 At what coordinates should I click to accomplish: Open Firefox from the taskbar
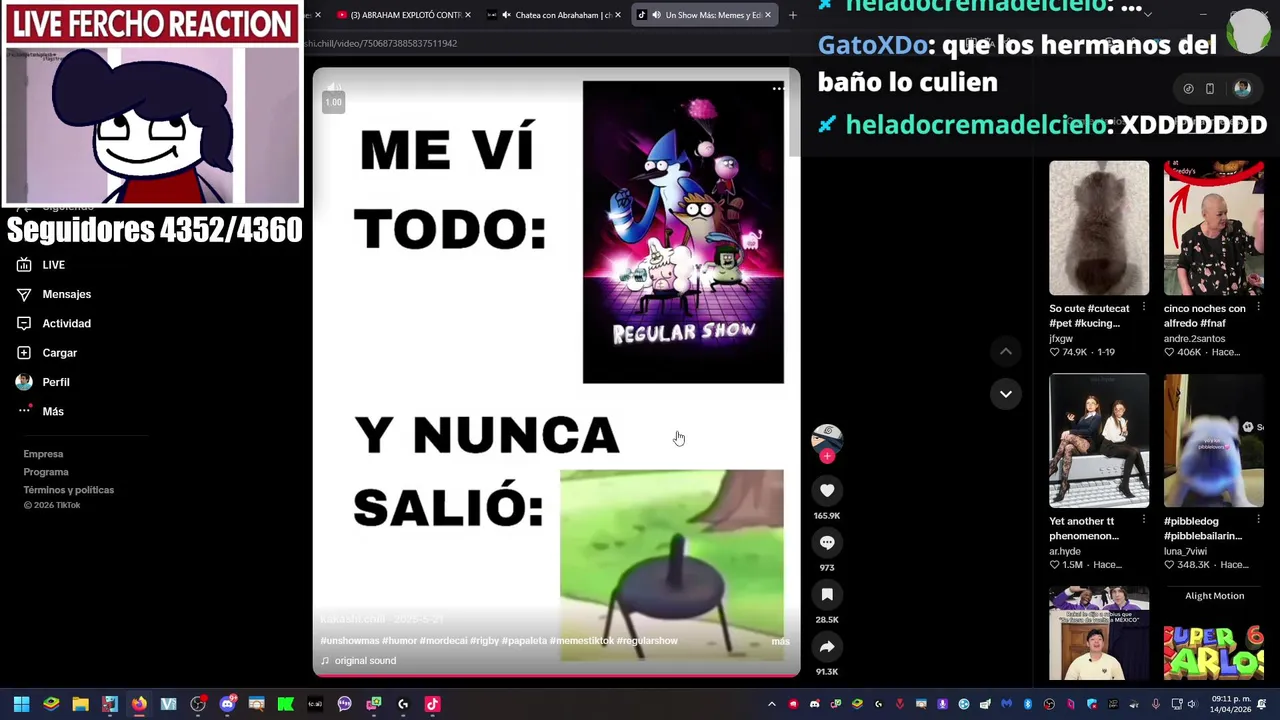[x=139, y=704]
